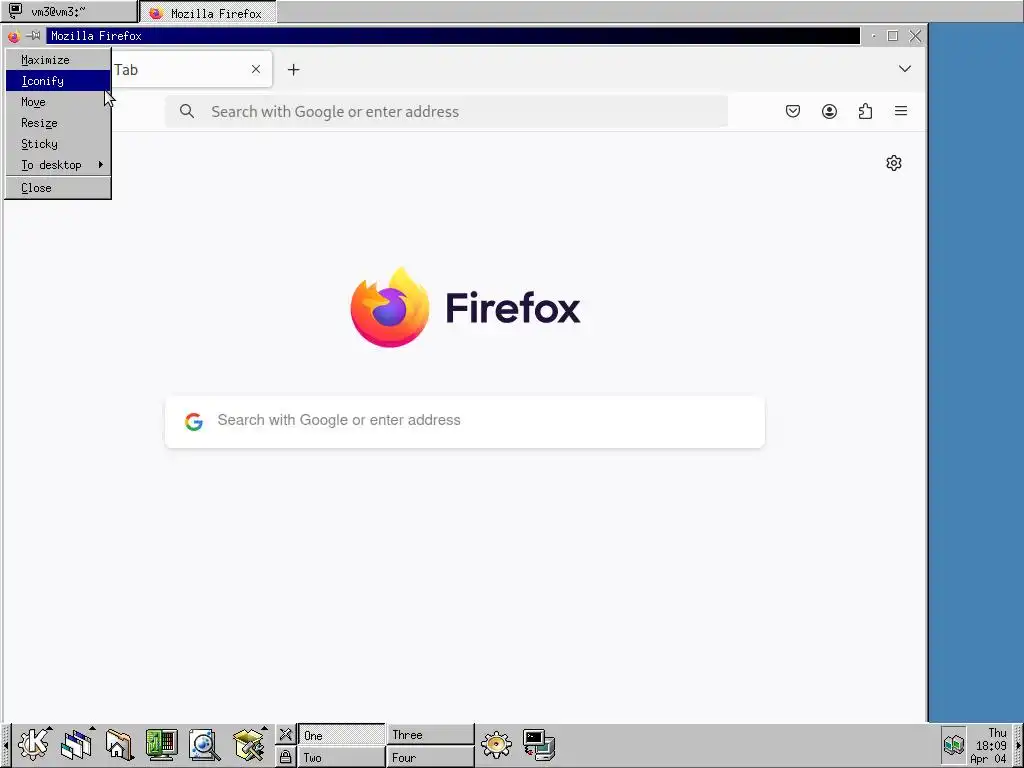1024x768 pixels.
Task: Hide panel with left edge arrow
Action: [6, 745]
